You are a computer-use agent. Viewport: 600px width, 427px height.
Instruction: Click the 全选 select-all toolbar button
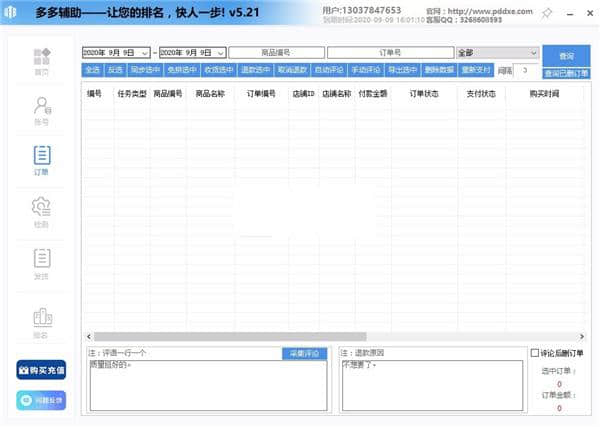pos(92,70)
